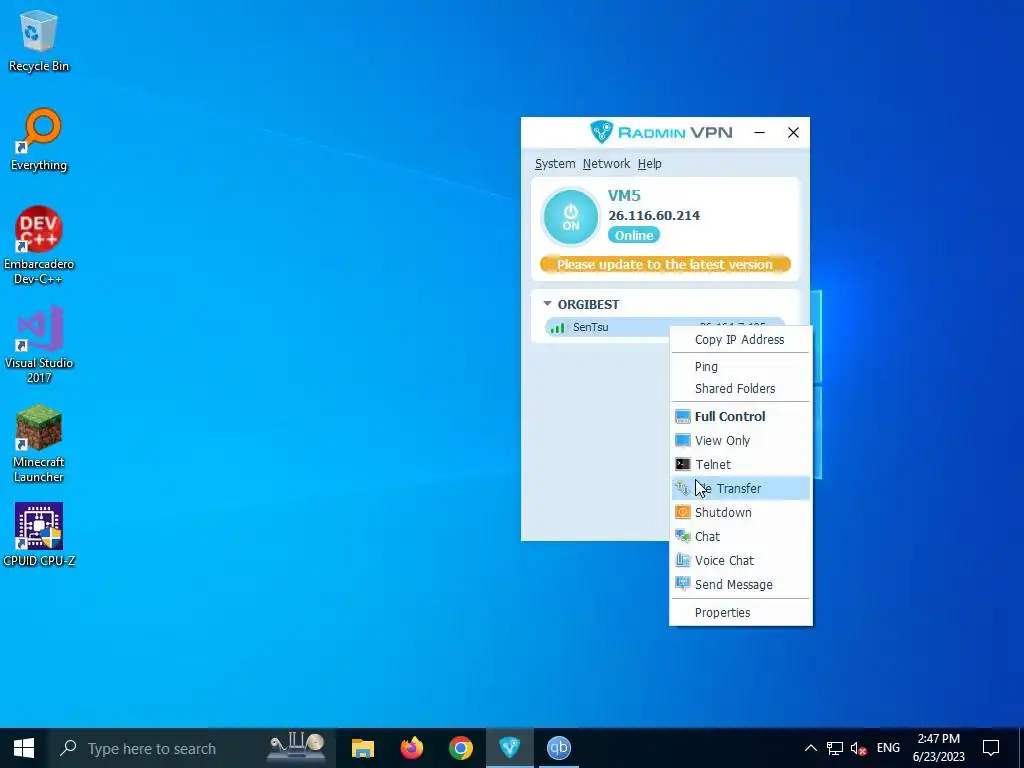Open Recycle Bin desktop icon
Viewport: 1024px width, 768px height.
(39, 41)
